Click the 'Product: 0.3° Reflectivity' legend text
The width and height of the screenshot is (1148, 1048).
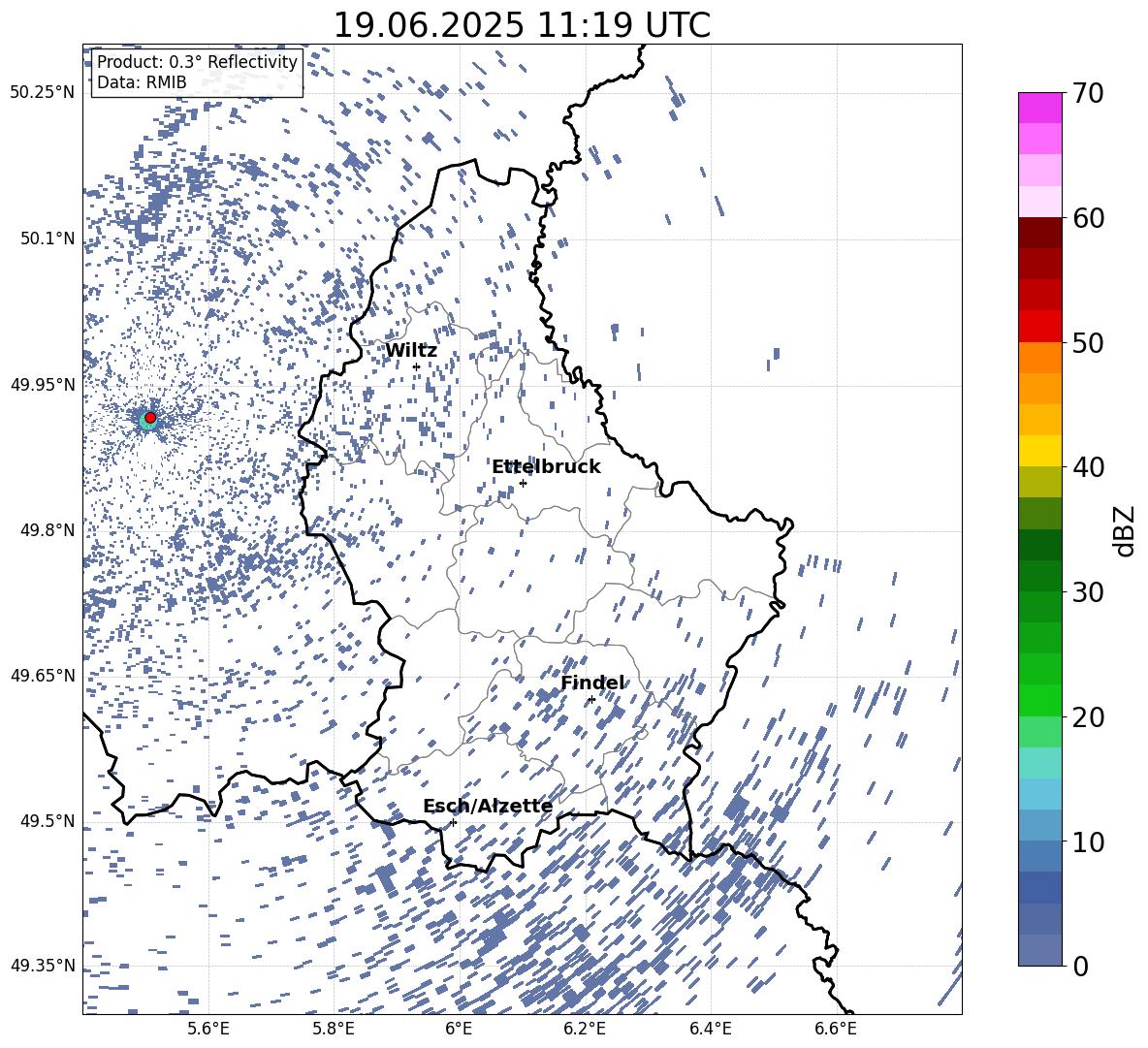[x=197, y=61]
